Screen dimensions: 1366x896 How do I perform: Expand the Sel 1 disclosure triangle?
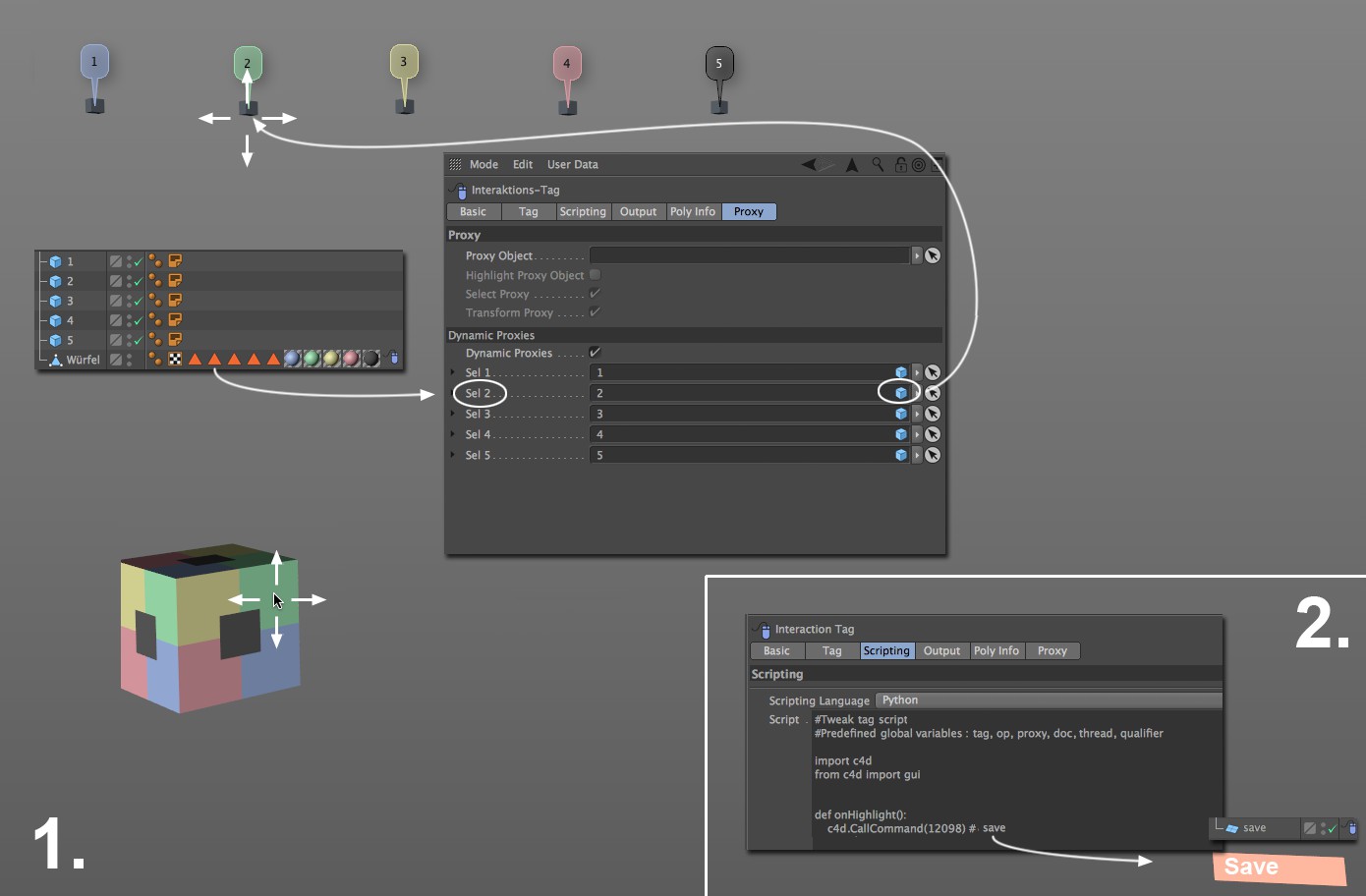point(453,372)
